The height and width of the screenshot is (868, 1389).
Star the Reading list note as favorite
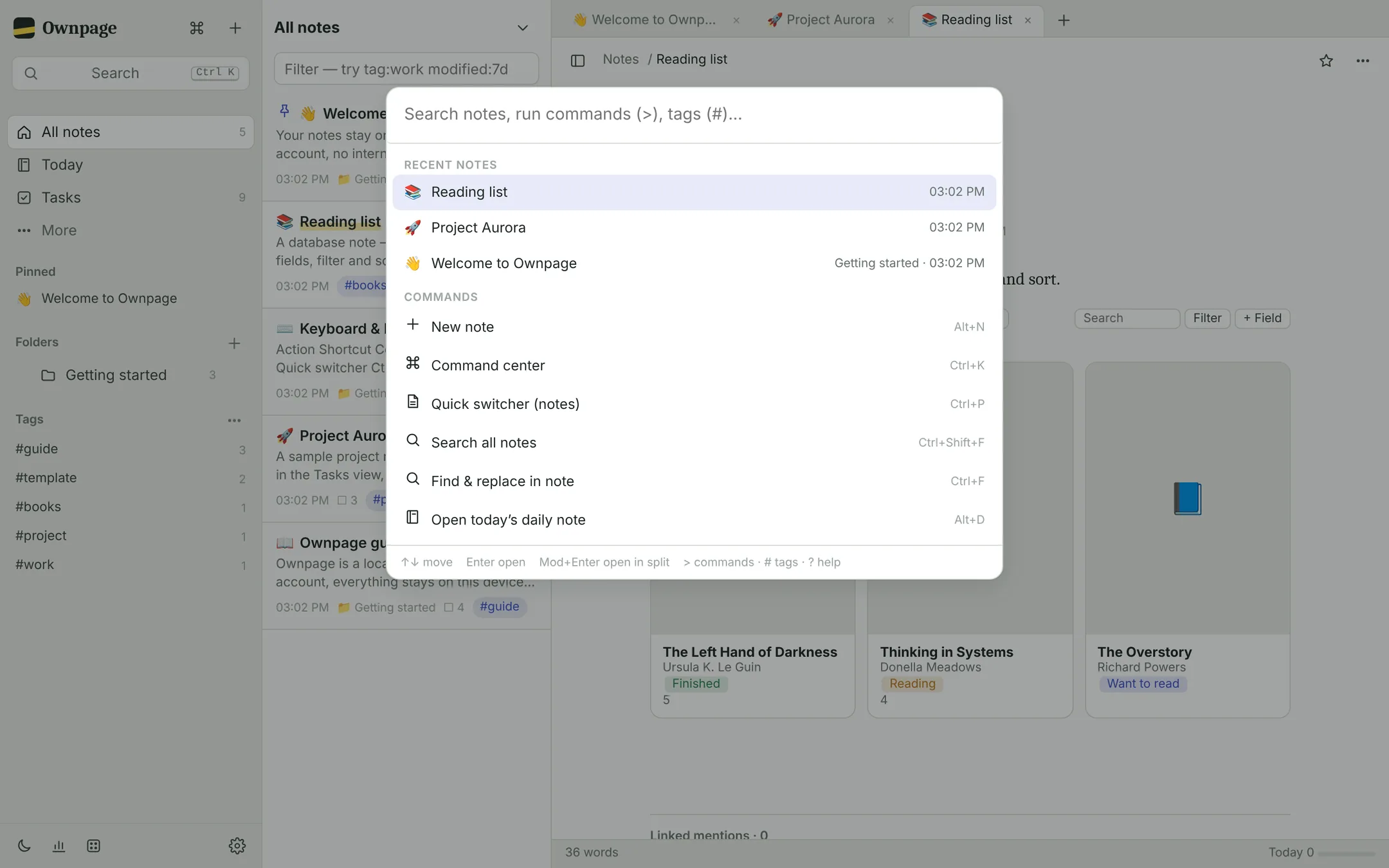click(x=1326, y=60)
